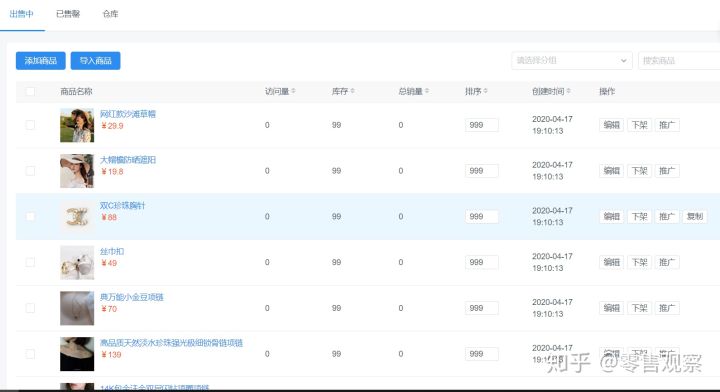
Task: Click the 添加商品 button
Action: click(x=40, y=61)
